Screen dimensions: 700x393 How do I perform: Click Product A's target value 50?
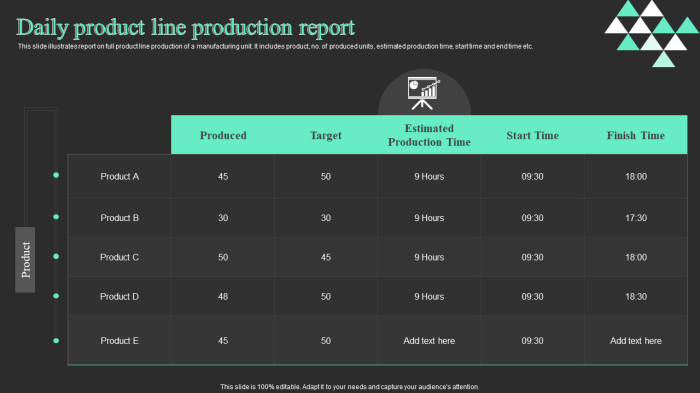click(326, 176)
